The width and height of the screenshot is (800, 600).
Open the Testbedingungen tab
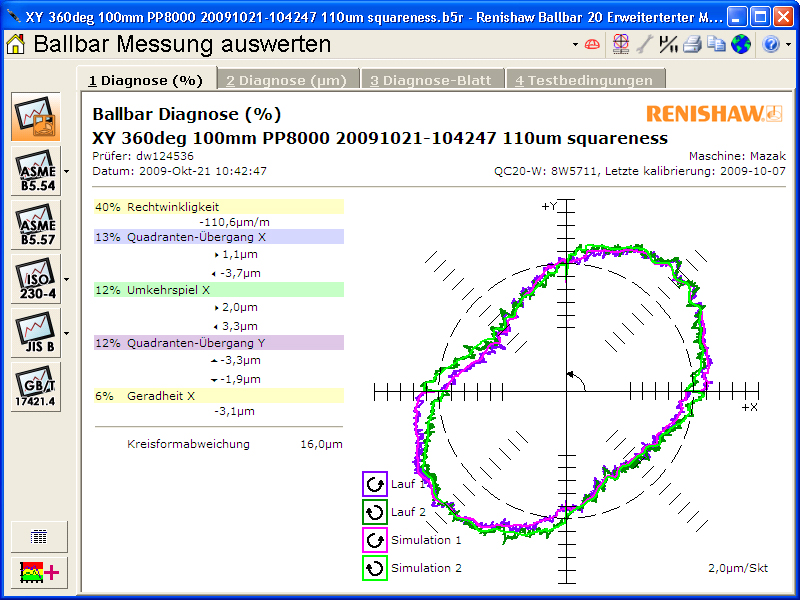[x=584, y=80]
